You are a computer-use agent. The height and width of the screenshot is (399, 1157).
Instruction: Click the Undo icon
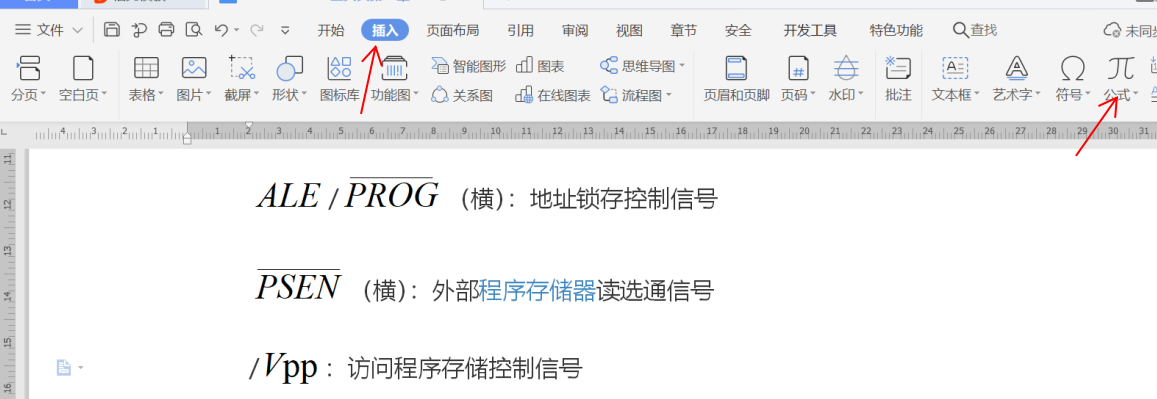pos(221,30)
